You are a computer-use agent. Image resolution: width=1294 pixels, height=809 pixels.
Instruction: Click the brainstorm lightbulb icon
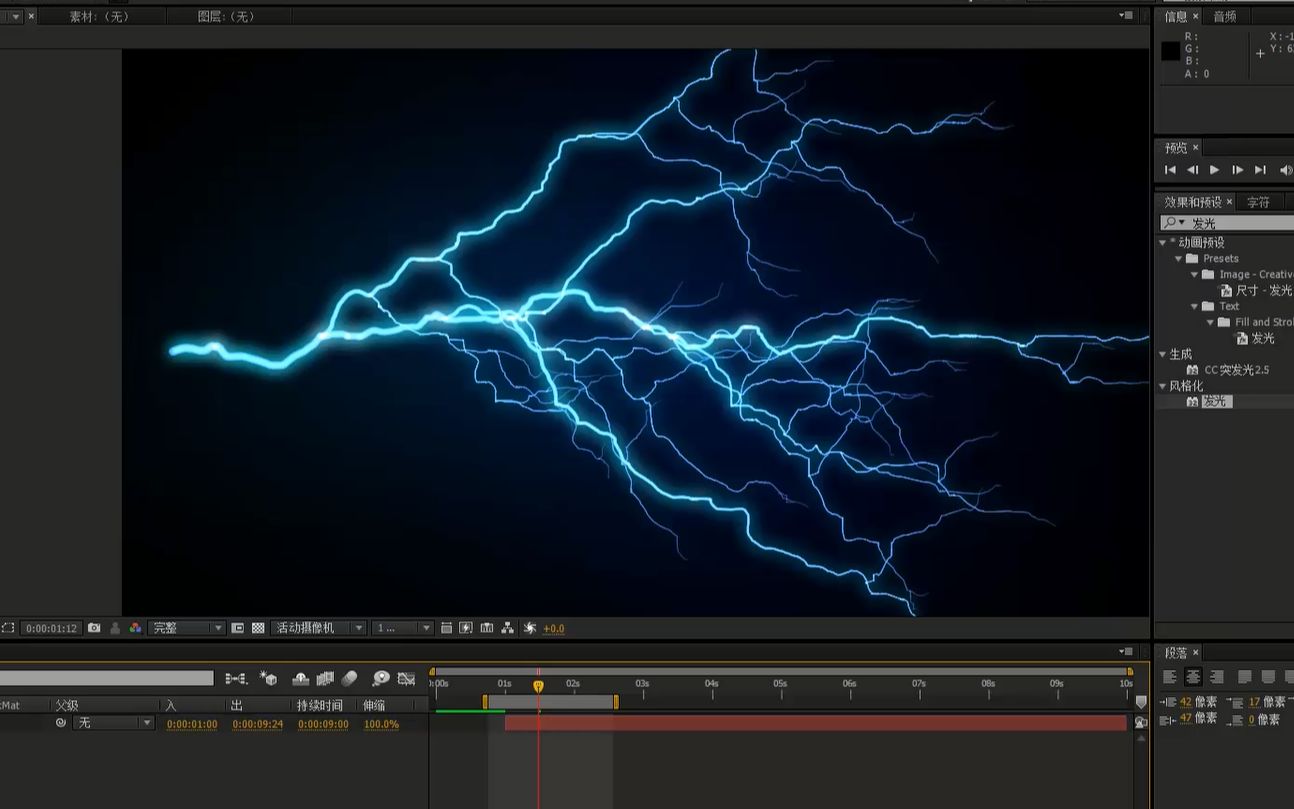pos(381,678)
